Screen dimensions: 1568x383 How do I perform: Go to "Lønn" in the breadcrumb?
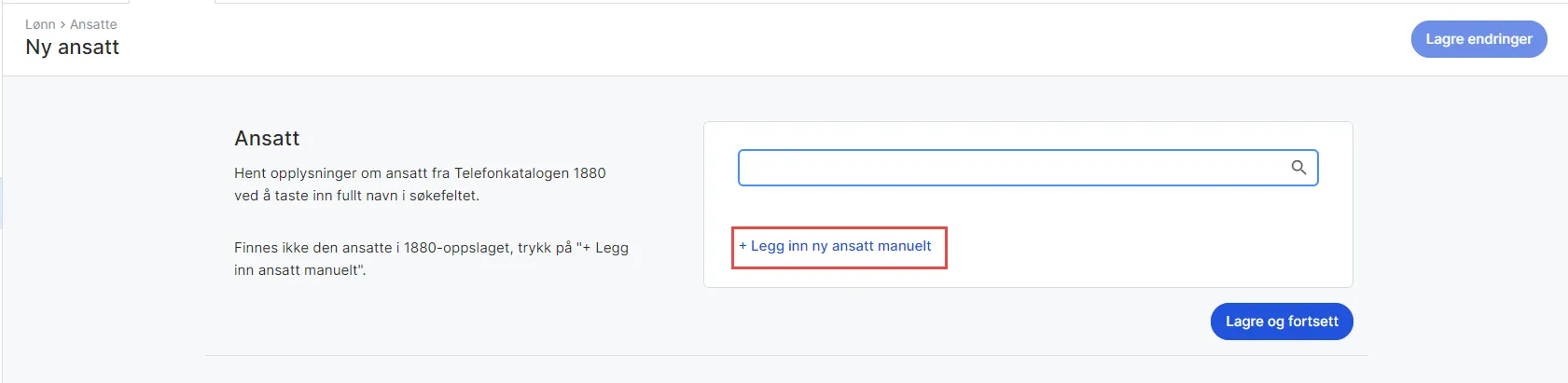40,24
